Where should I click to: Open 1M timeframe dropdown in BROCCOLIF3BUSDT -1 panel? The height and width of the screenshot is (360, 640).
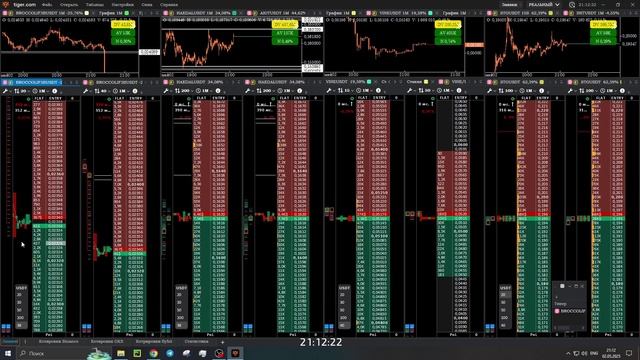40,91
